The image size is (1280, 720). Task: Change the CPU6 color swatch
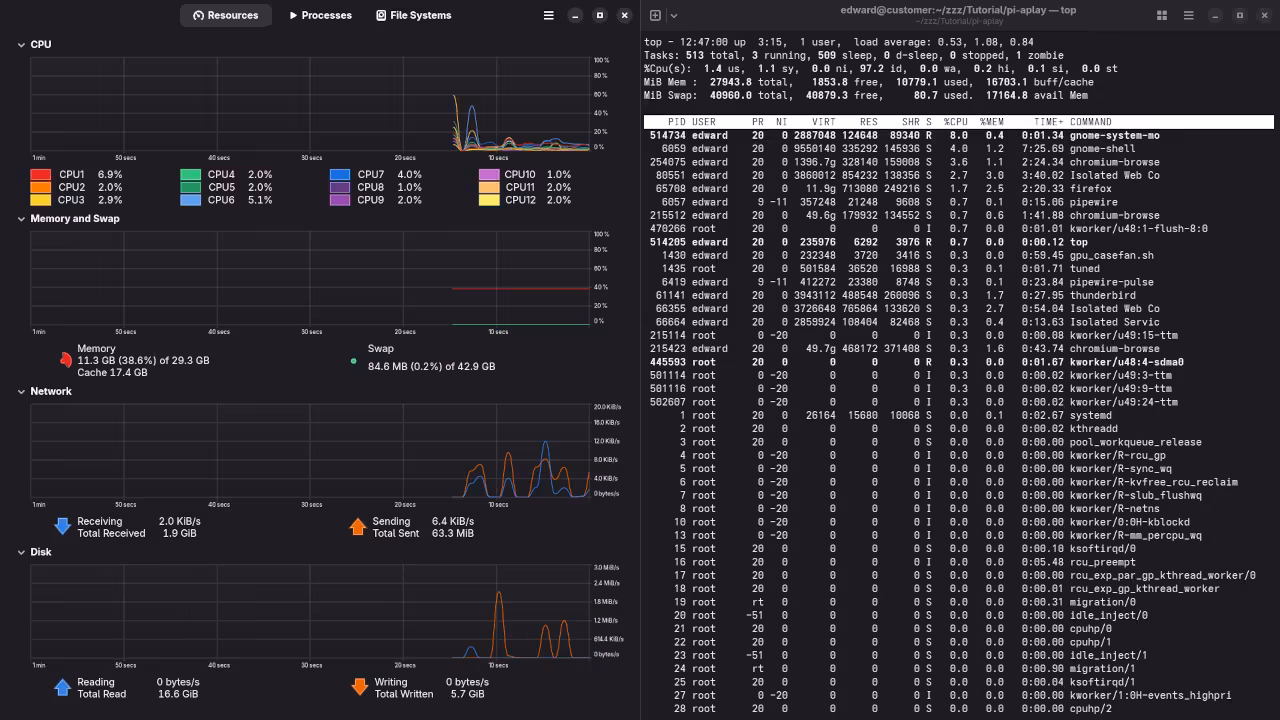[191, 200]
